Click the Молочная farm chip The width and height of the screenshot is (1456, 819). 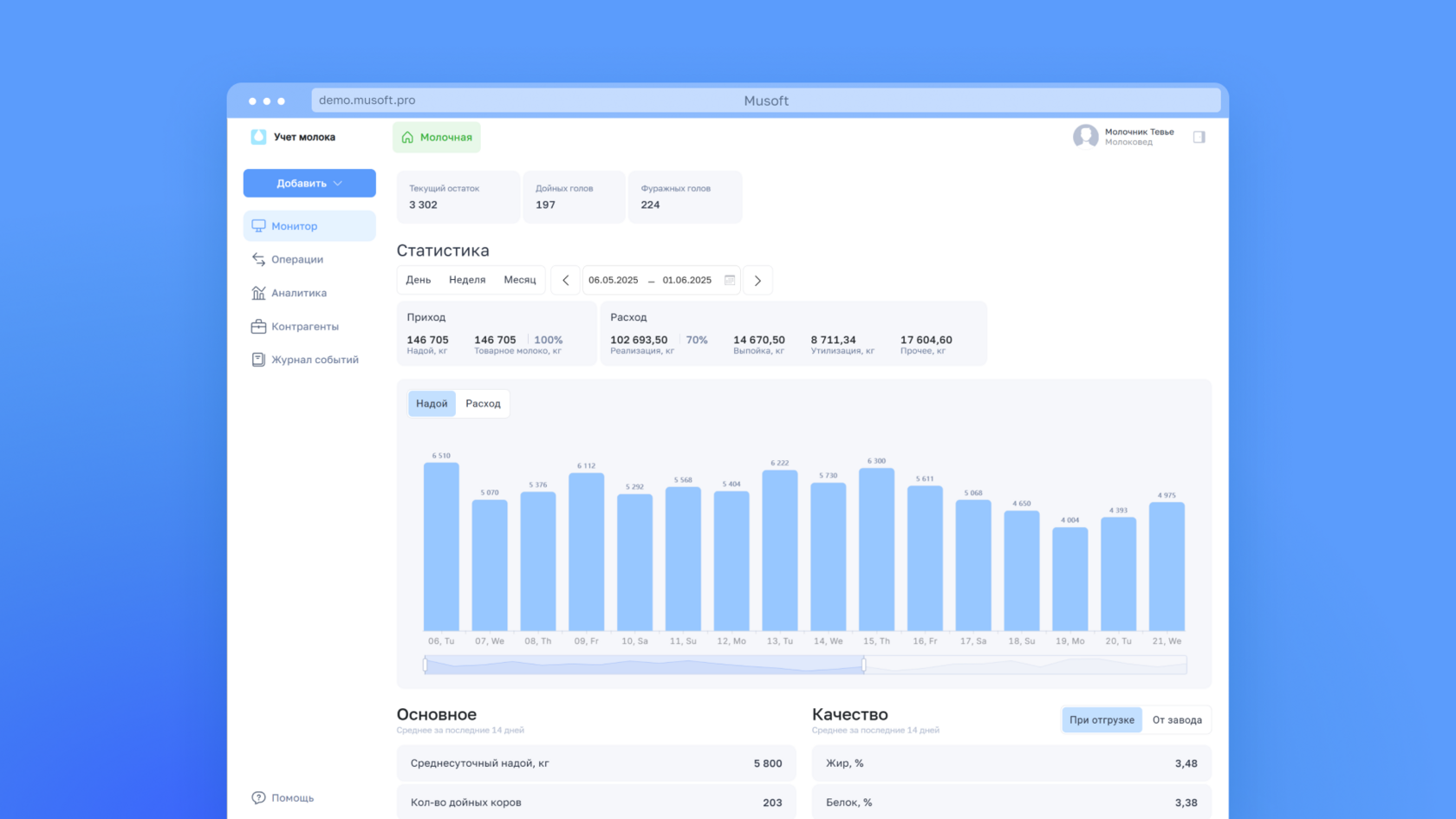(x=437, y=138)
